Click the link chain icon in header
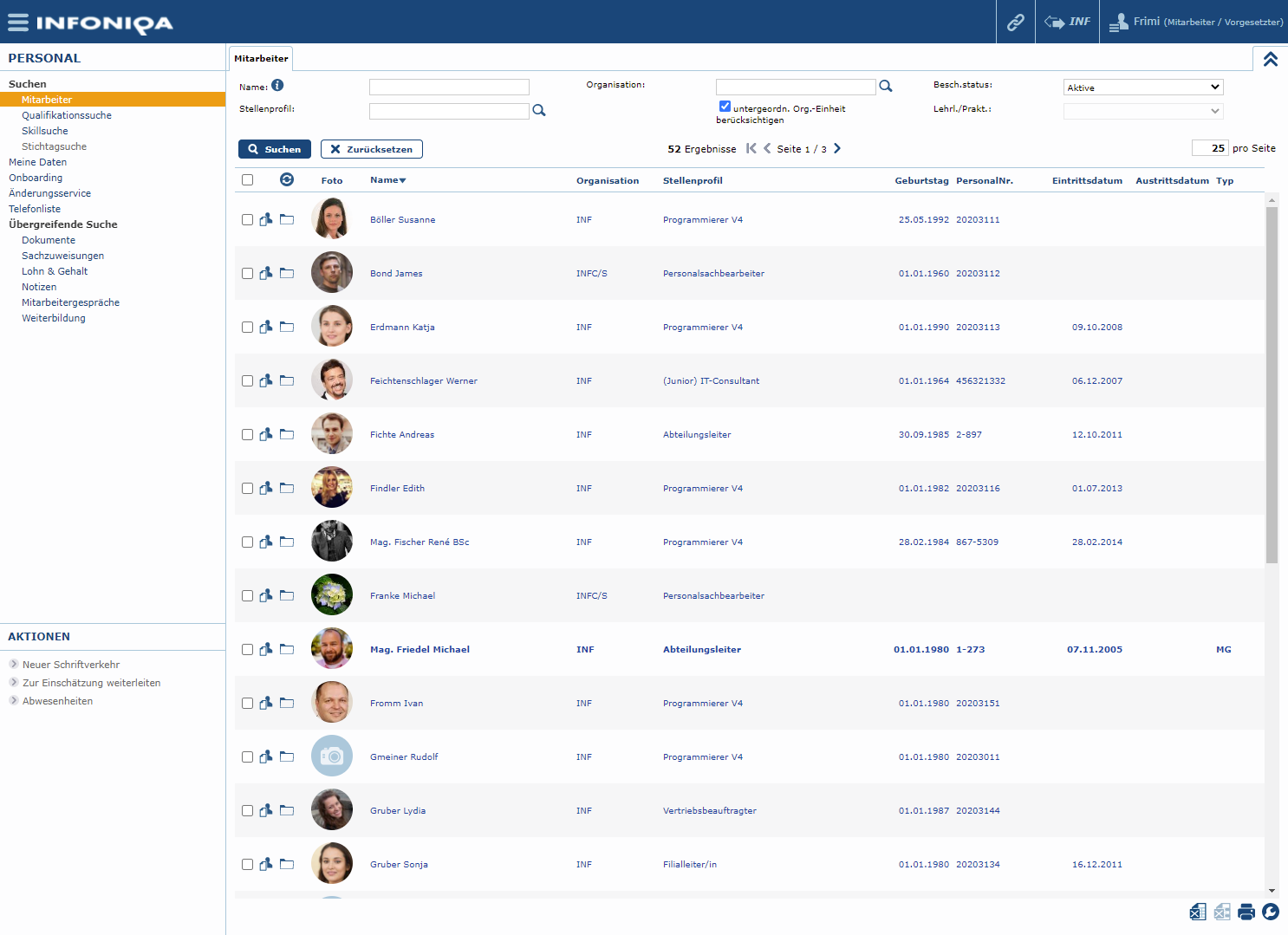 click(1015, 23)
